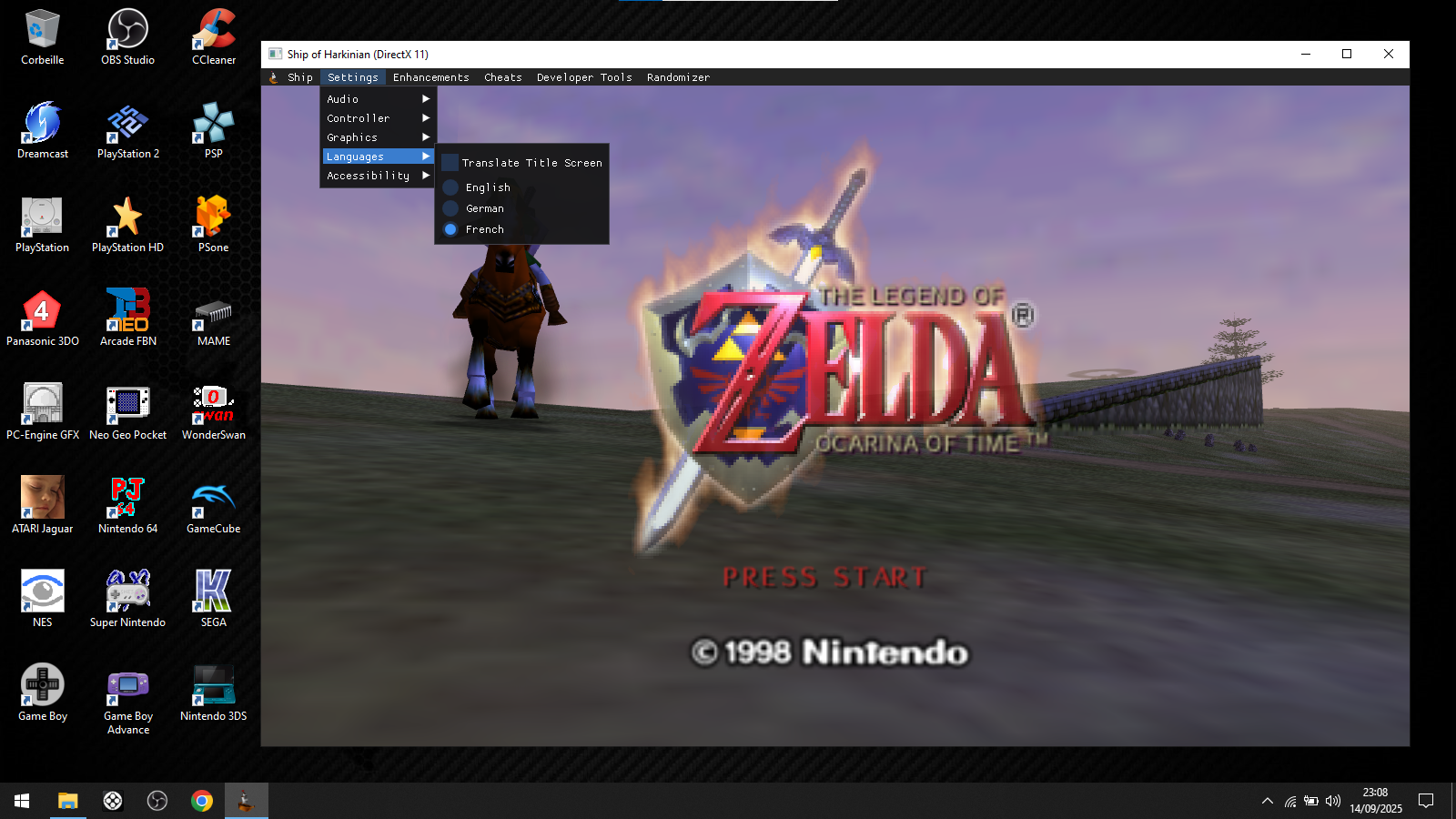Click the ship icon left of the Ship menu
The height and width of the screenshot is (819, 1456).
(273, 77)
